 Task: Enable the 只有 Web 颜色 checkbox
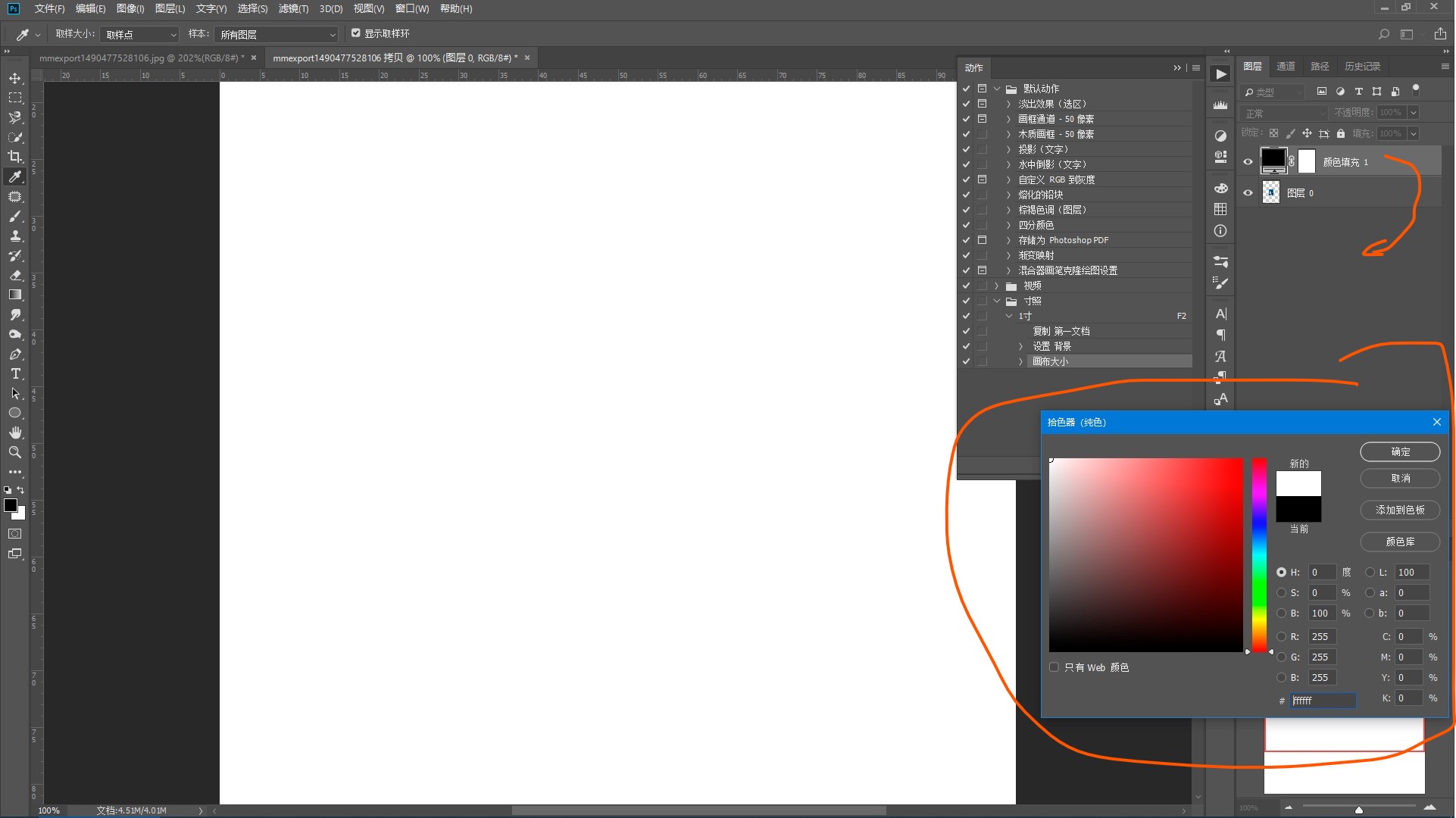[x=1054, y=667]
